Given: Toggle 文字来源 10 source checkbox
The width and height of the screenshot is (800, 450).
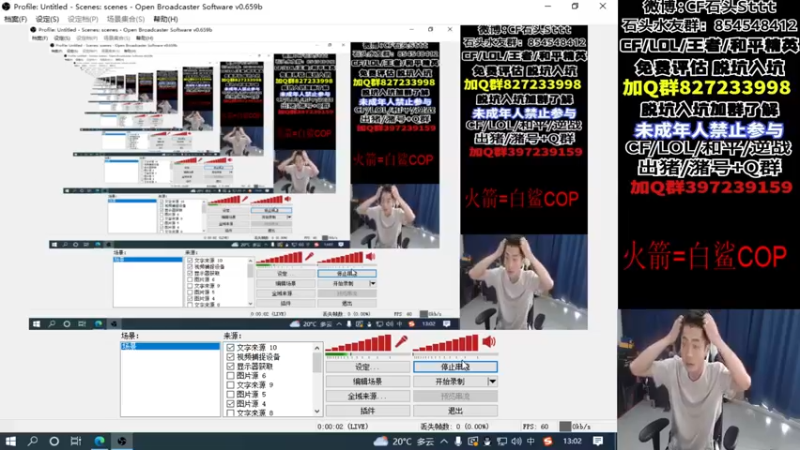Looking at the screenshot, I should coord(230,347).
